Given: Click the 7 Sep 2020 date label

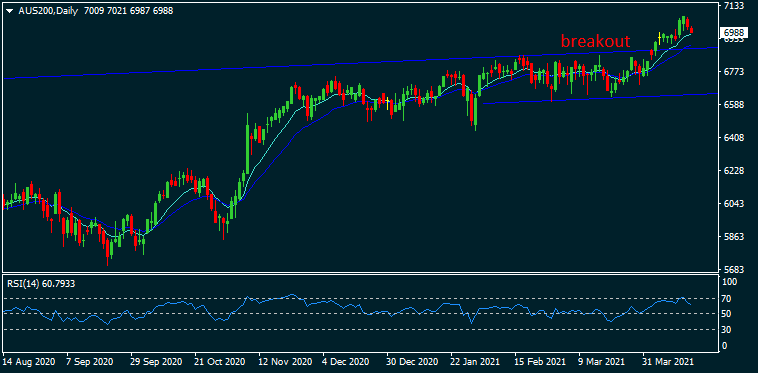Looking at the screenshot, I should [89, 361].
